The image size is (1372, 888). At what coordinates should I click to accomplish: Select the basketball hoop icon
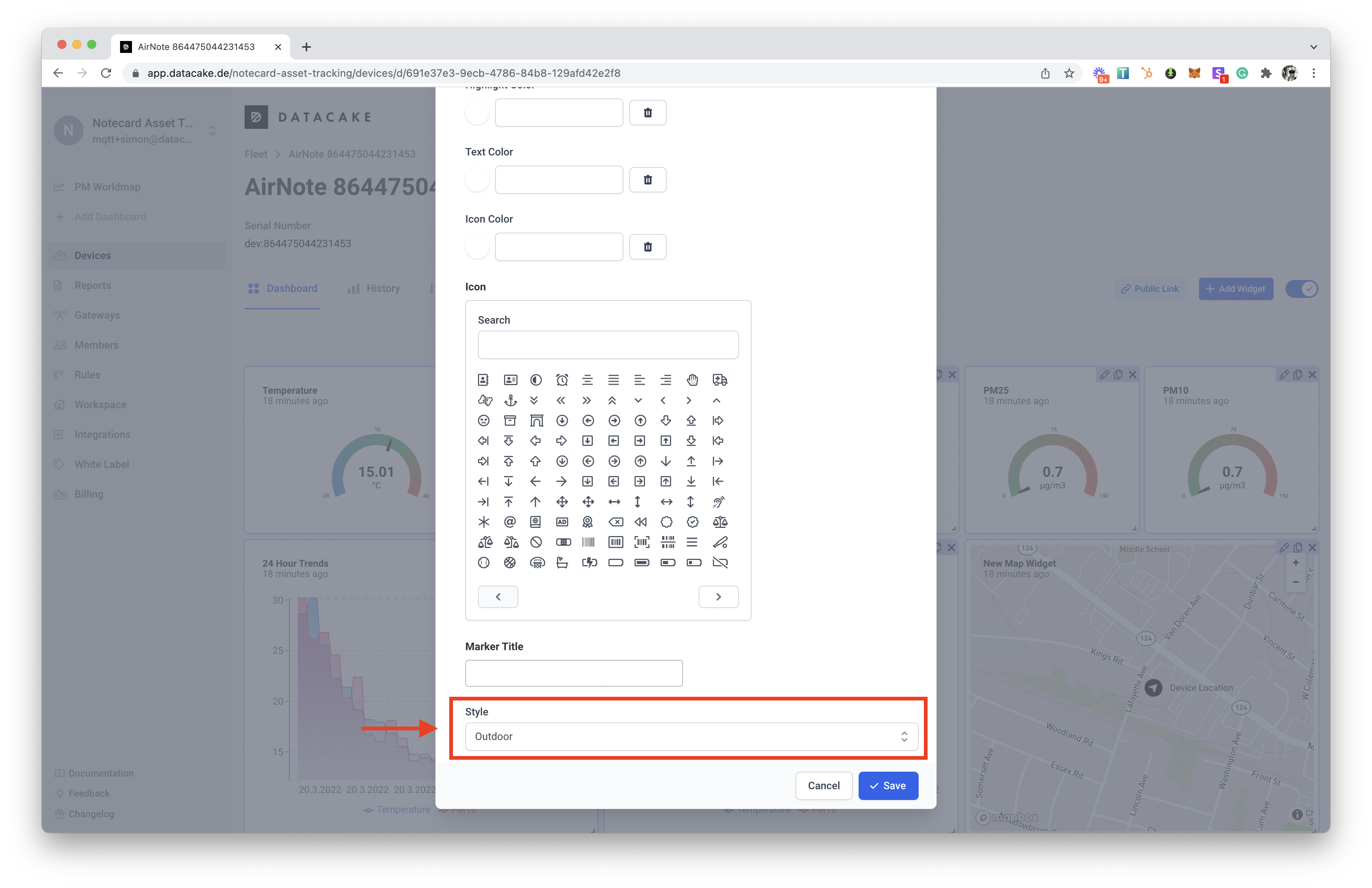point(537,563)
